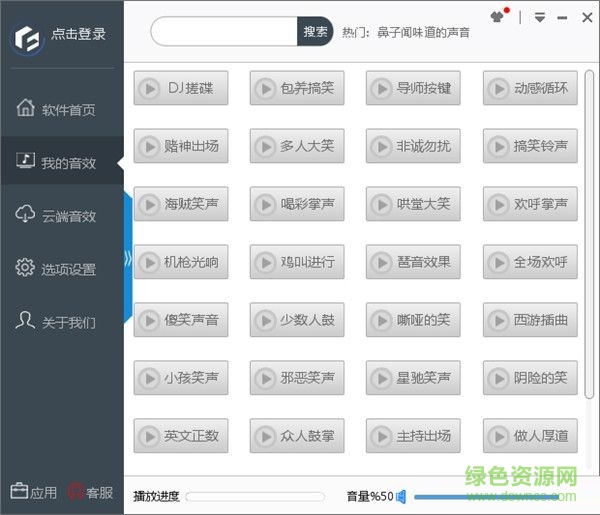
Task: Expand the blue side panel arrow handle
Action: 128,259
